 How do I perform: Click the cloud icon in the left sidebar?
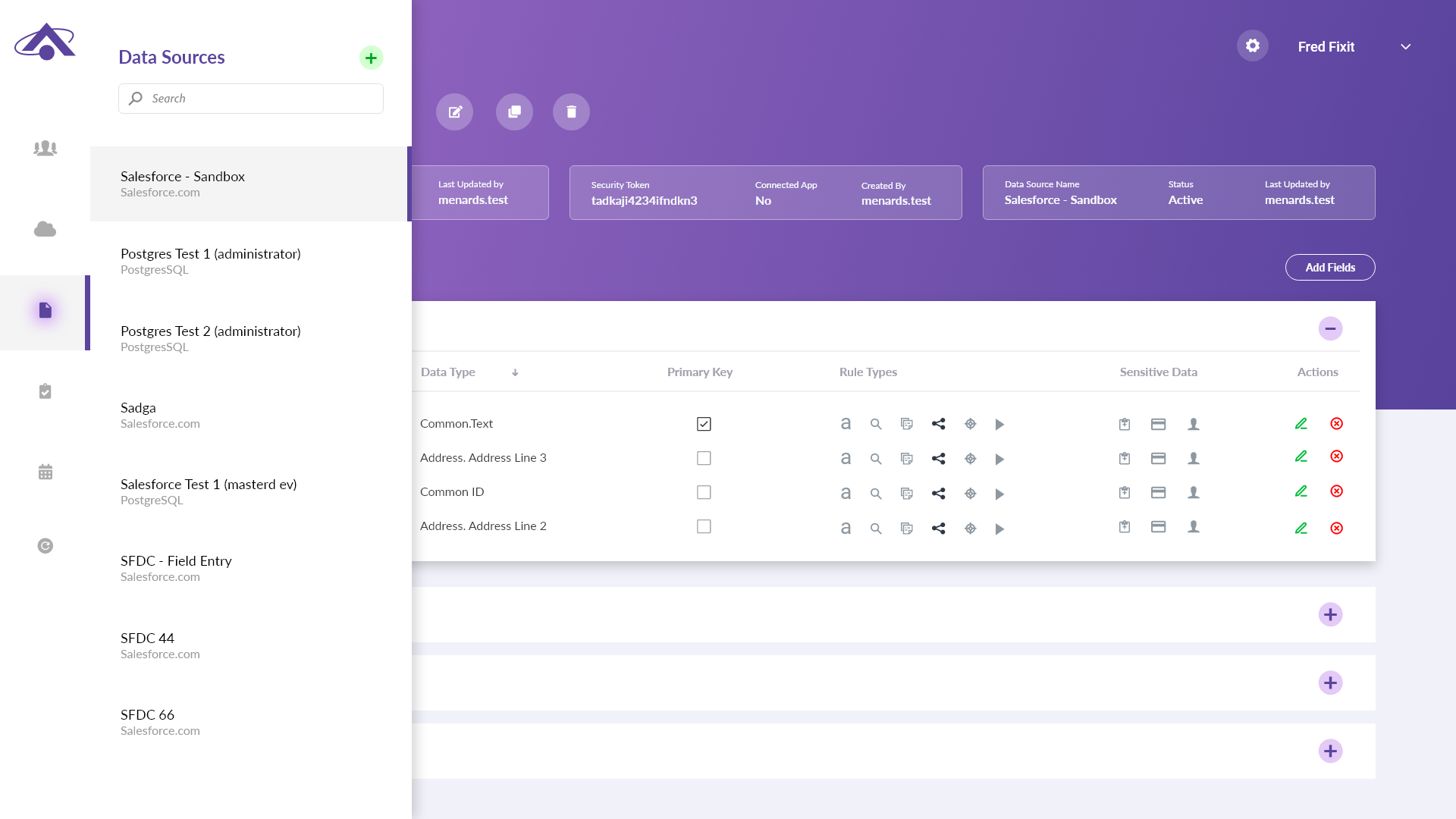pyautogui.click(x=45, y=229)
